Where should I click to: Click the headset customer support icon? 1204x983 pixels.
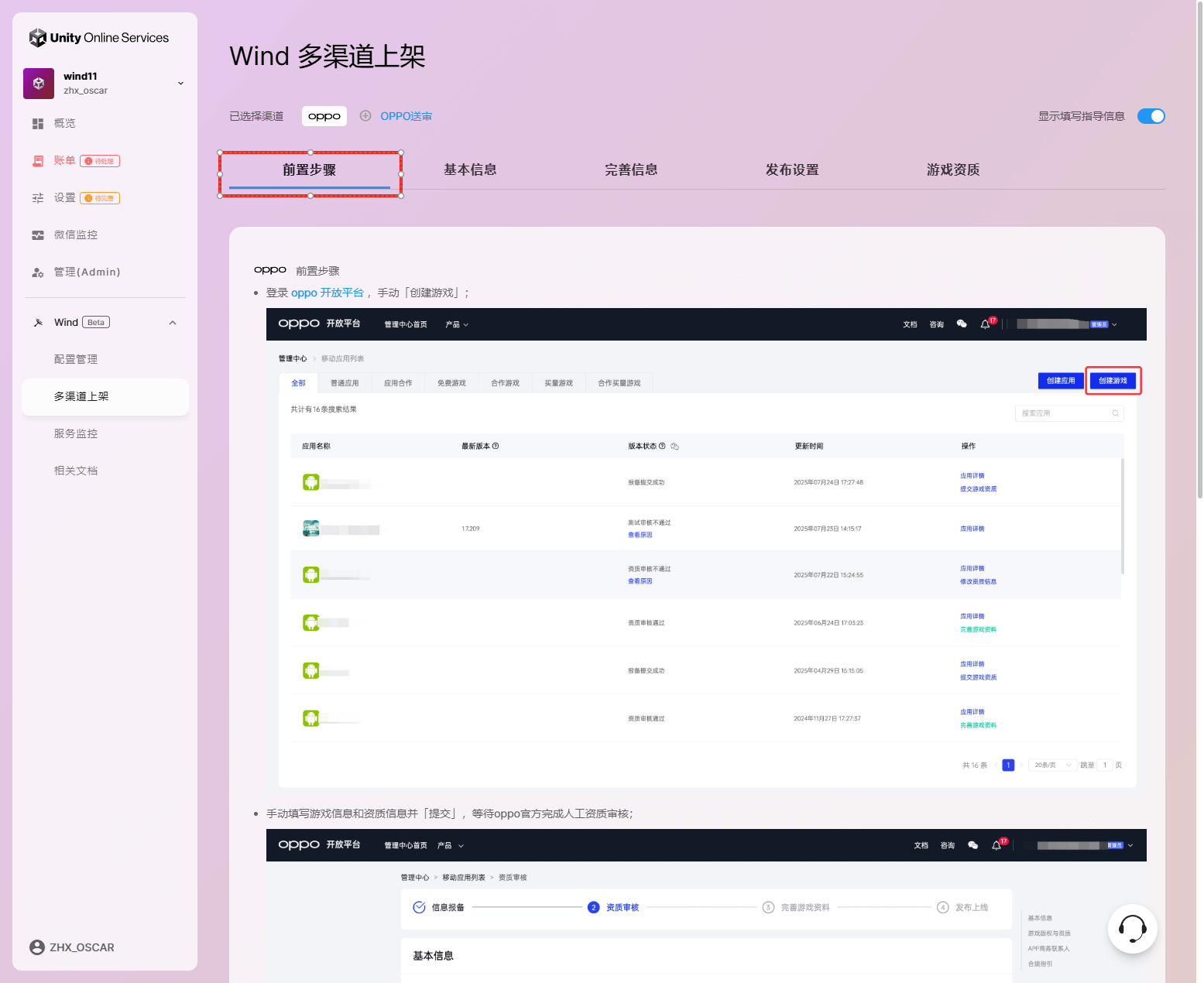tap(1132, 928)
